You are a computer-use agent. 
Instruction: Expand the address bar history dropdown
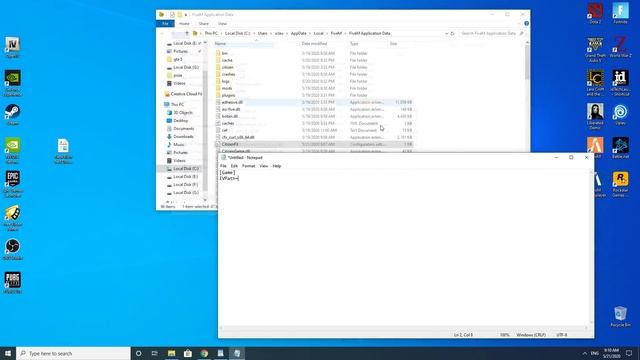click(447, 33)
